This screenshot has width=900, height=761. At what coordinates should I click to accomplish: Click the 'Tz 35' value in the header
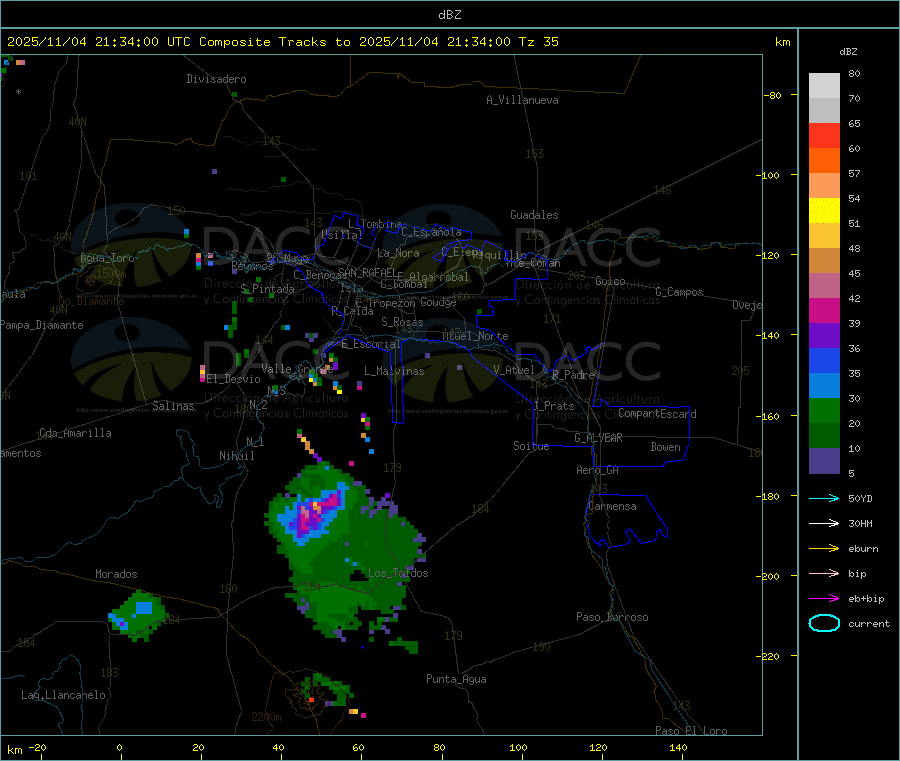point(538,42)
